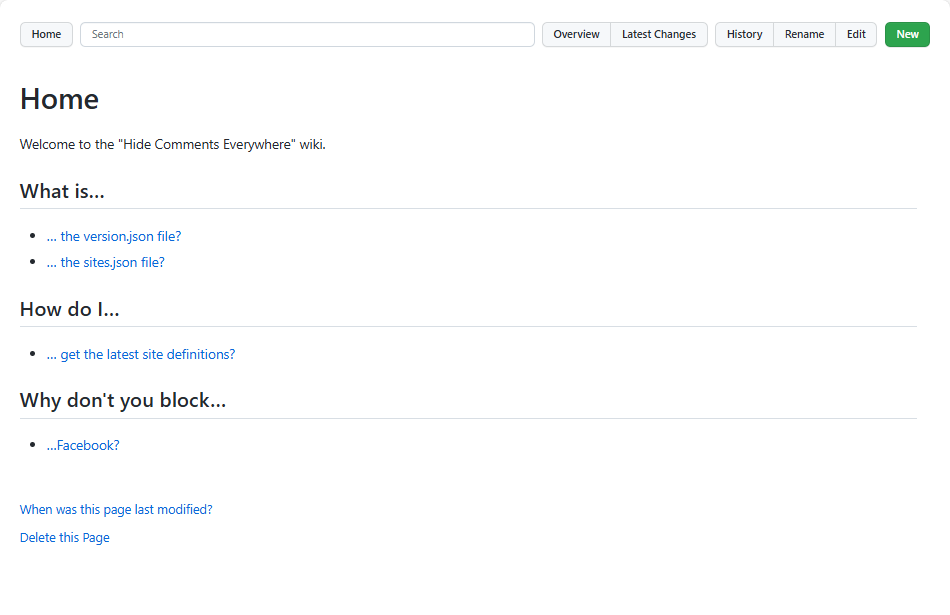Screen dimensions: 950x615
Task: Click the 'Delete this Page' link
Action: (x=65, y=538)
